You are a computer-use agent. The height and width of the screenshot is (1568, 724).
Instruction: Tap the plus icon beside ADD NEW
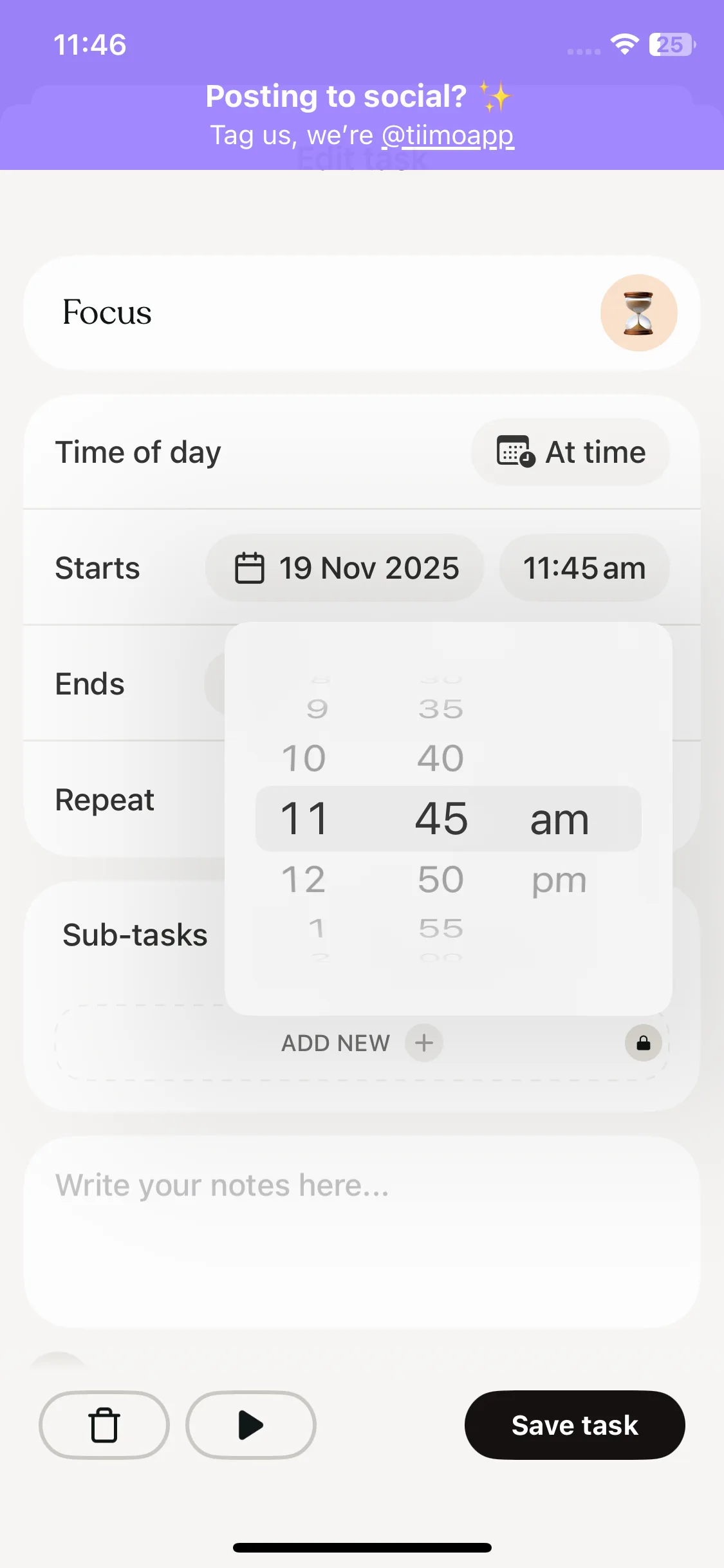(x=423, y=1043)
